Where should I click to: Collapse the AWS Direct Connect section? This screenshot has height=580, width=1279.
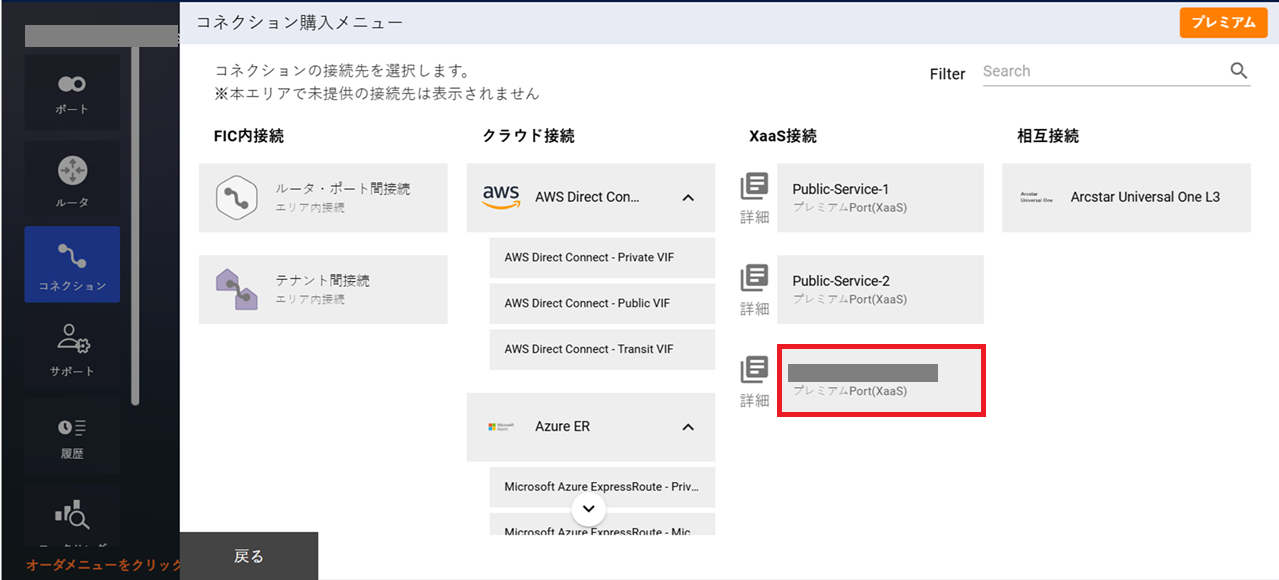(x=688, y=198)
